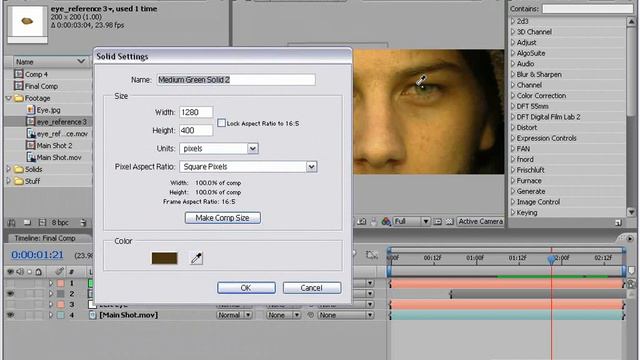Image resolution: width=640 pixels, height=360 pixels.
Task: Click the blue current time indicator
Action: [551, 259]
